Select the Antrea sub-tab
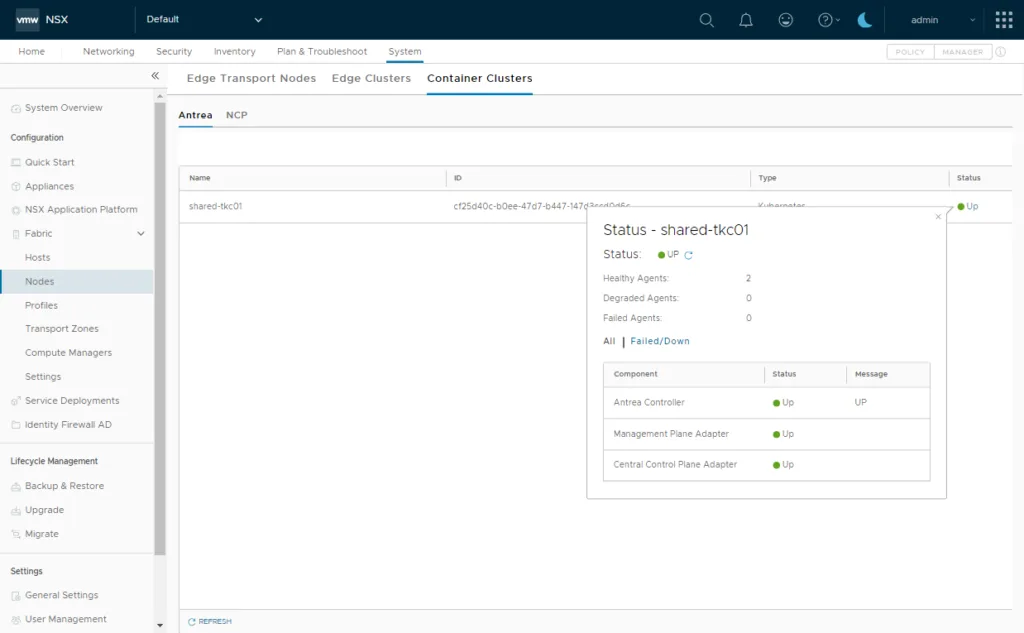 (195, 115)
